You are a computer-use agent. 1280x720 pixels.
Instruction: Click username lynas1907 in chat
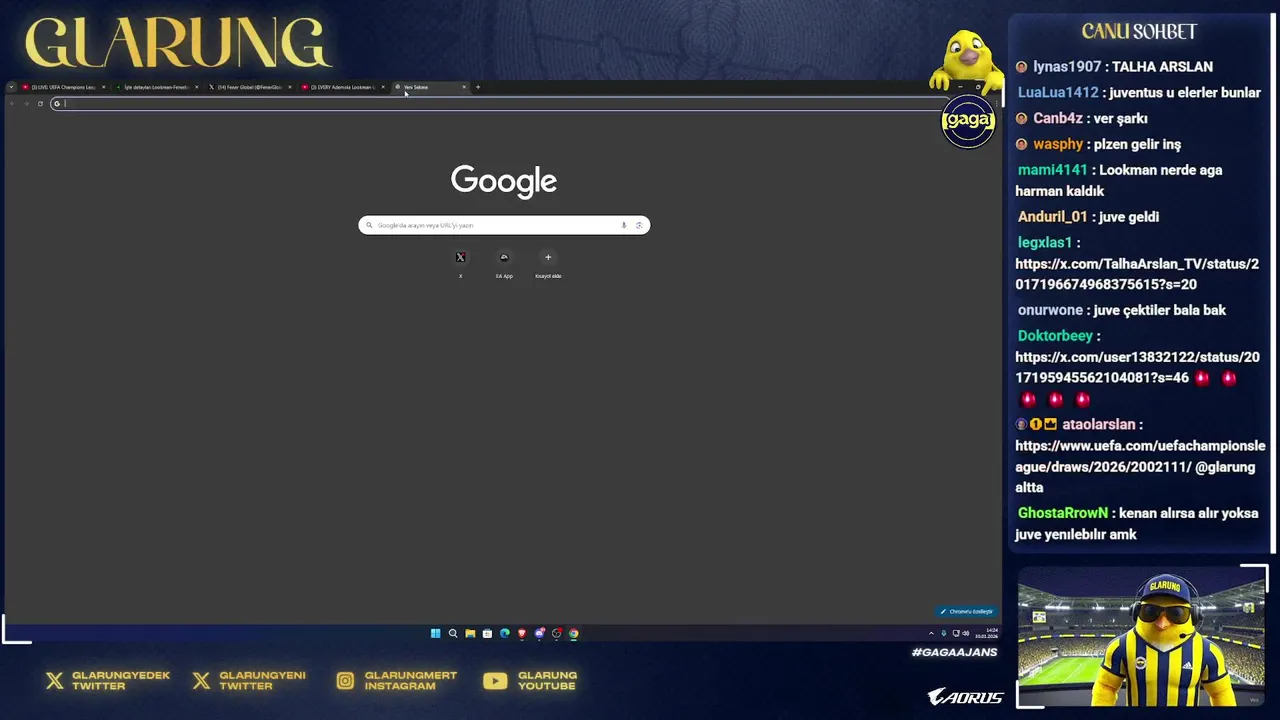pos(1066,67)
